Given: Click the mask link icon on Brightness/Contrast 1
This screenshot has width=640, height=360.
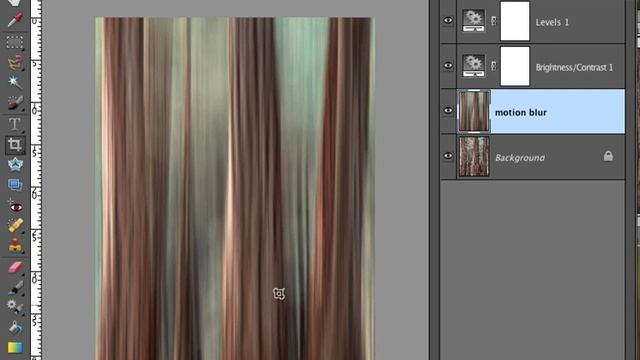Looking at the screenshot, I should [493, 66].
